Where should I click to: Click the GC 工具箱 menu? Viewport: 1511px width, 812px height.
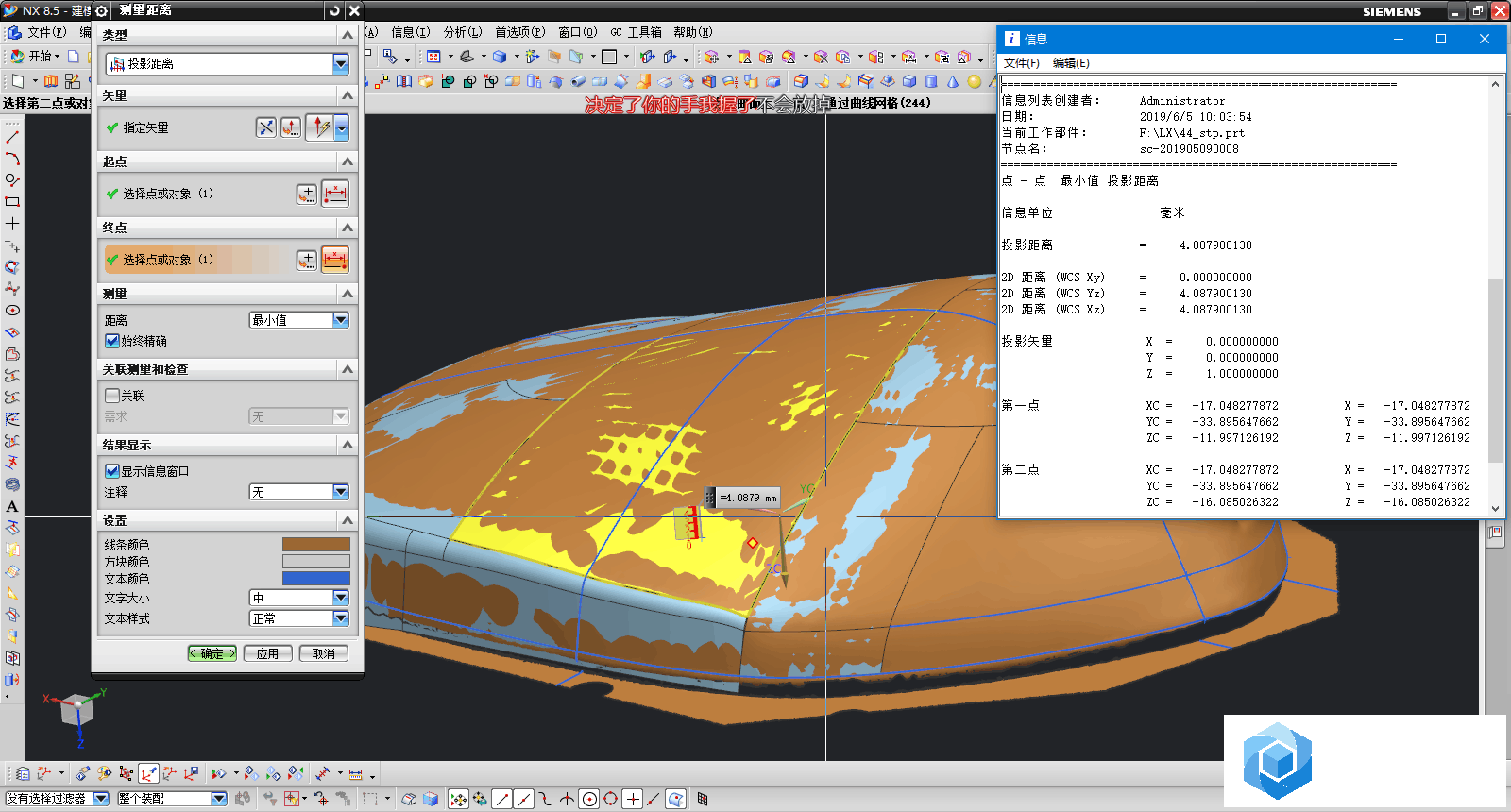(637, 32)
